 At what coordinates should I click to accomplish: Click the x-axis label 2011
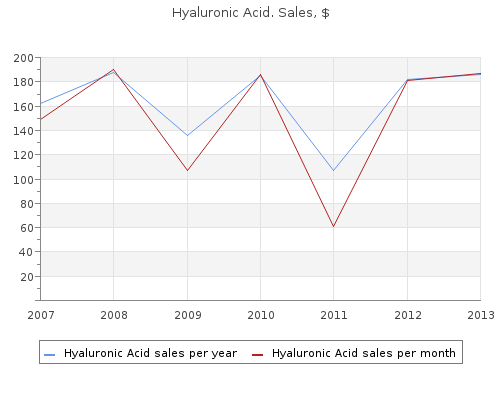334,315
